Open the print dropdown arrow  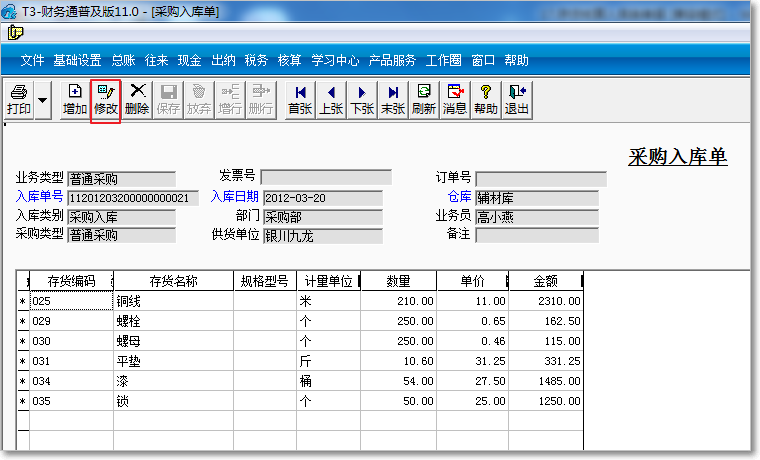(43, 100)
